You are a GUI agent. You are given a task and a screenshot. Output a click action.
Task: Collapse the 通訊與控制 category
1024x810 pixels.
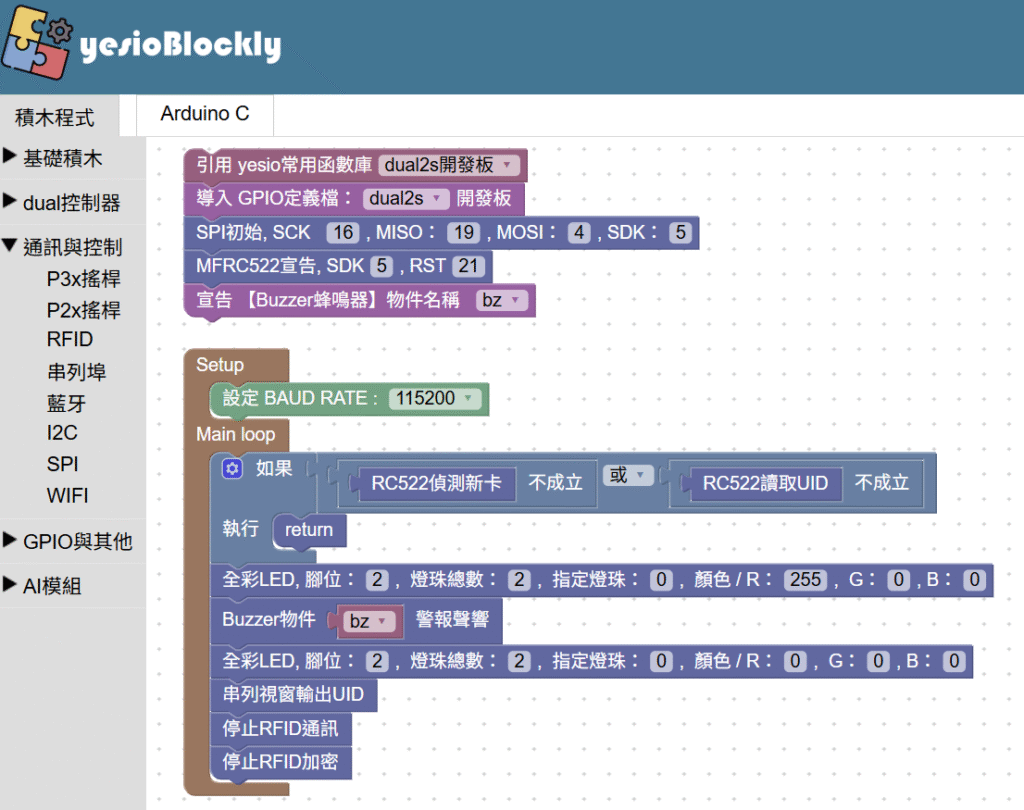pos(72,247)
